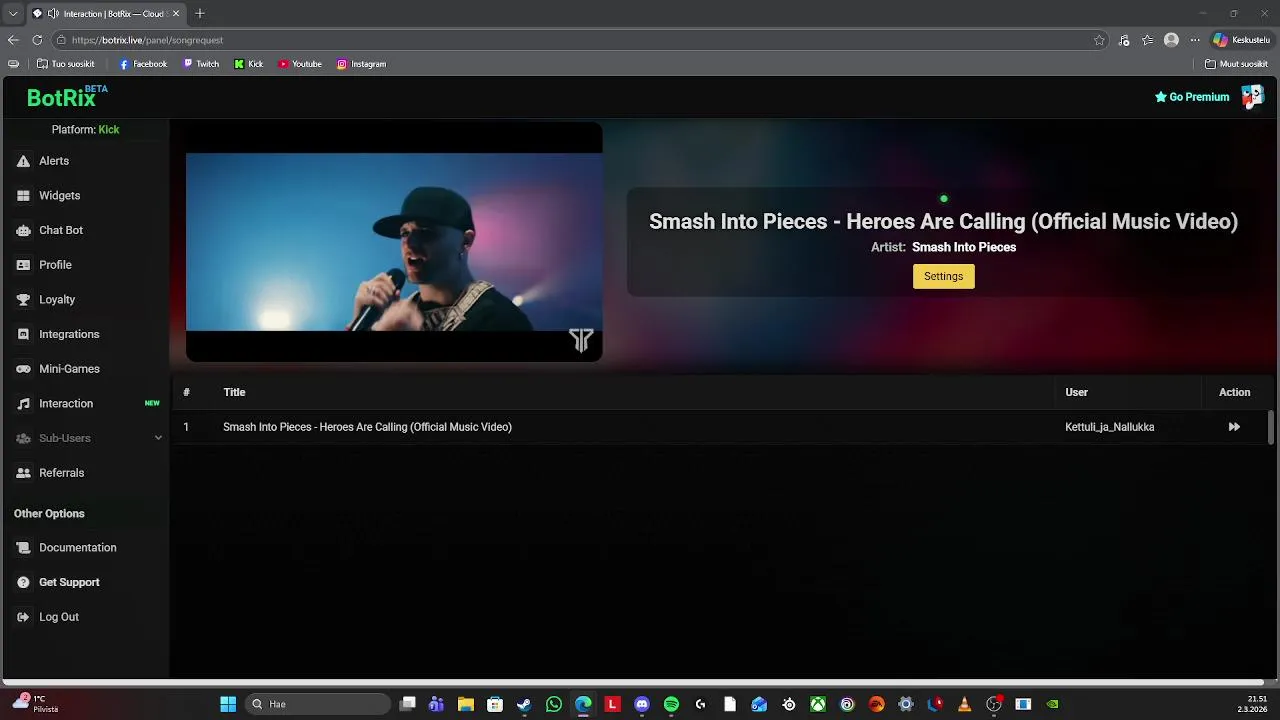Go to Chat Bot page

click(60, 230)
